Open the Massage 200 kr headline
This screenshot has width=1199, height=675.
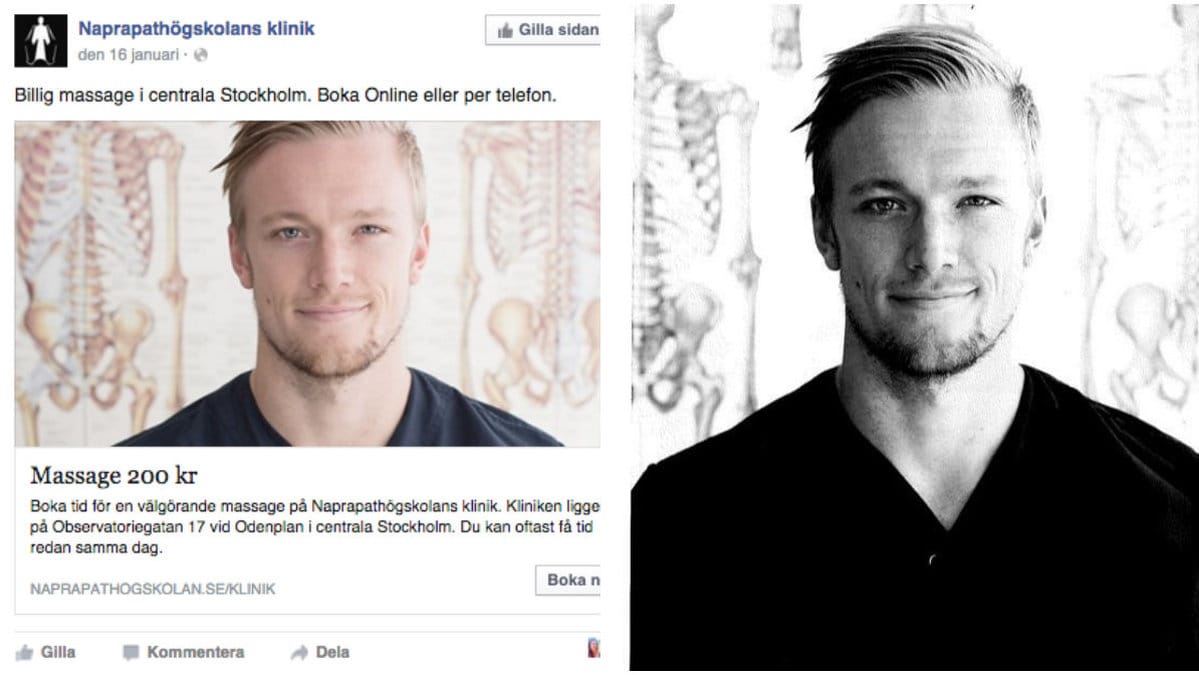[114, 475]
